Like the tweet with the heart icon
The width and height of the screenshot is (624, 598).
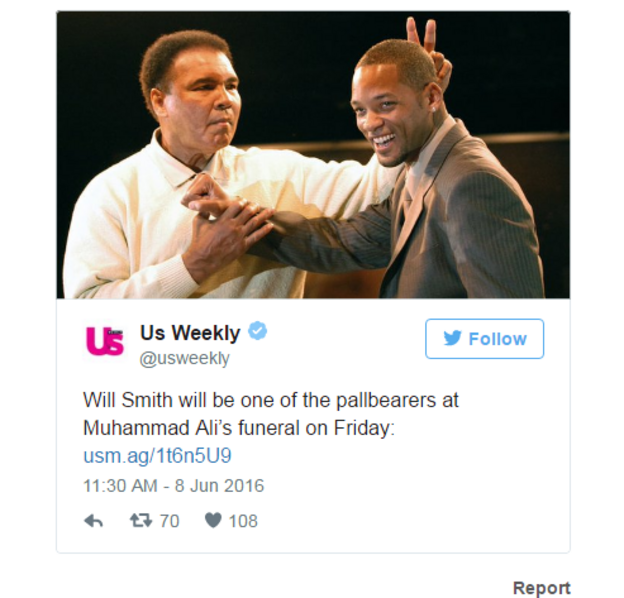(213, 520)
